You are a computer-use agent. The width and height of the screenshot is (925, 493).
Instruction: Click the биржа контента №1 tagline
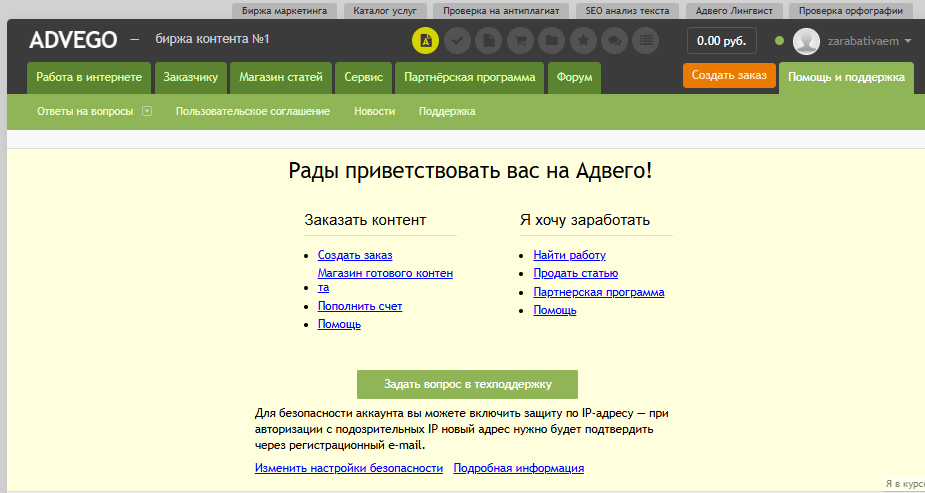(x=212, y=39)
